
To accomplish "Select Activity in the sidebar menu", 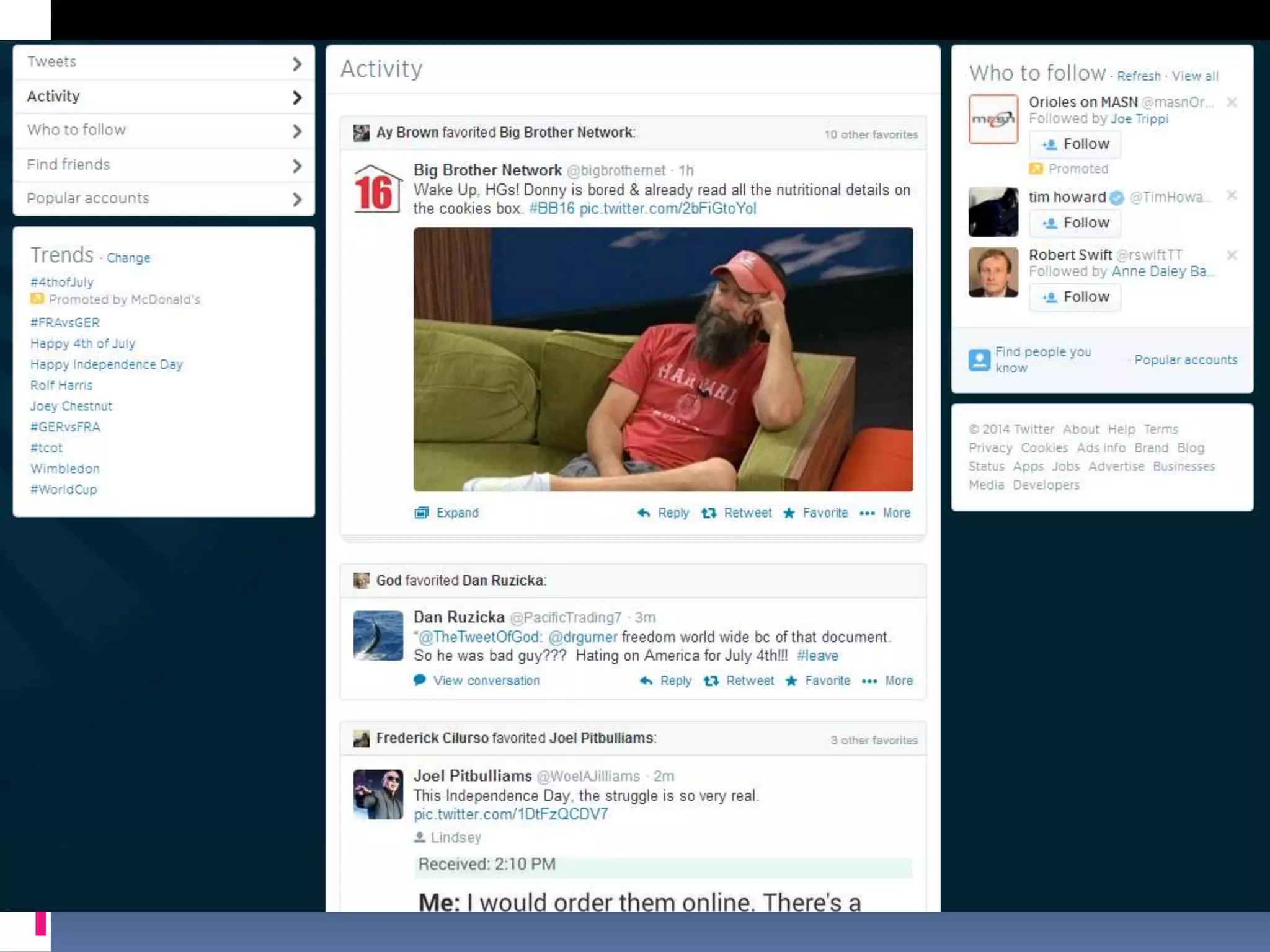I will 53,96.
